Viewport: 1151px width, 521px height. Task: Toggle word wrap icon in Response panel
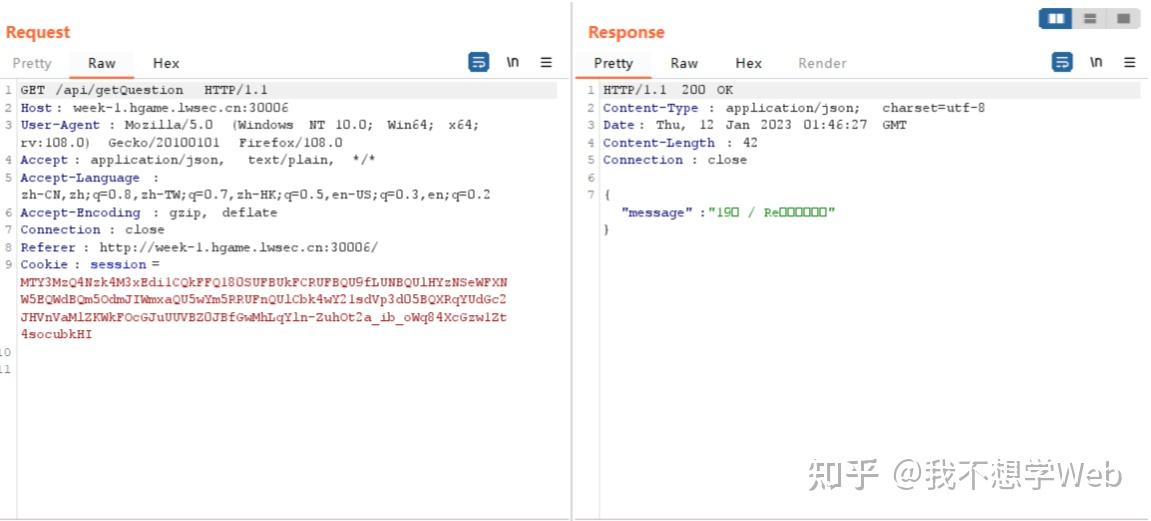pos(1062,62)
